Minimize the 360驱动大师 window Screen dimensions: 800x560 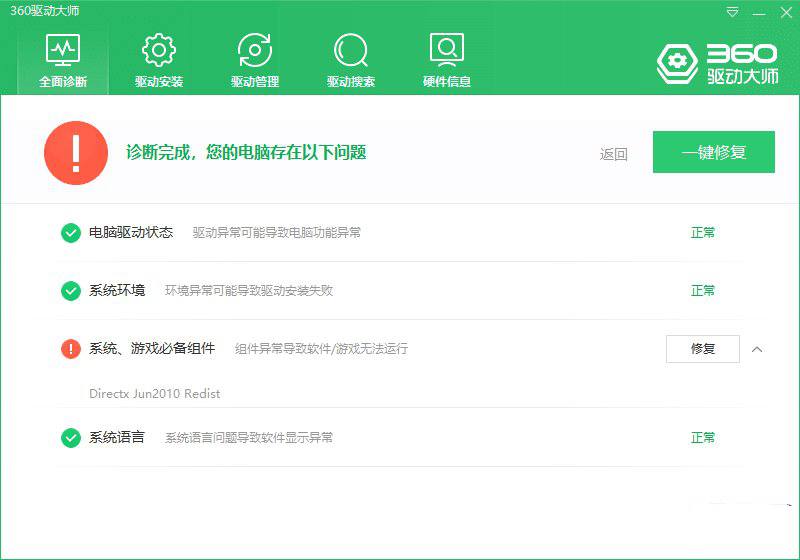(758, 12)
